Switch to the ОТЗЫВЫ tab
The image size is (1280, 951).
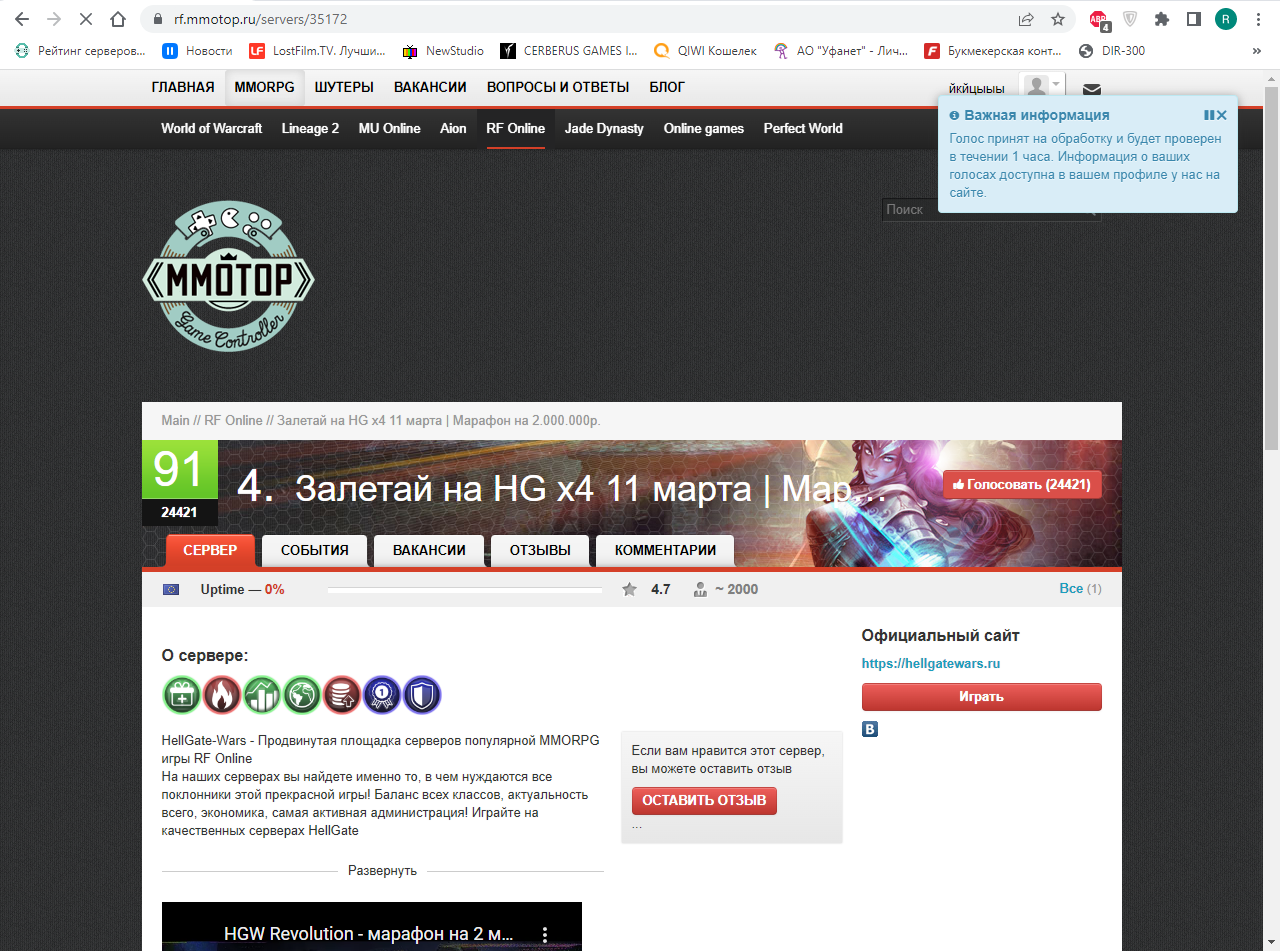click(x=540, y=550)
